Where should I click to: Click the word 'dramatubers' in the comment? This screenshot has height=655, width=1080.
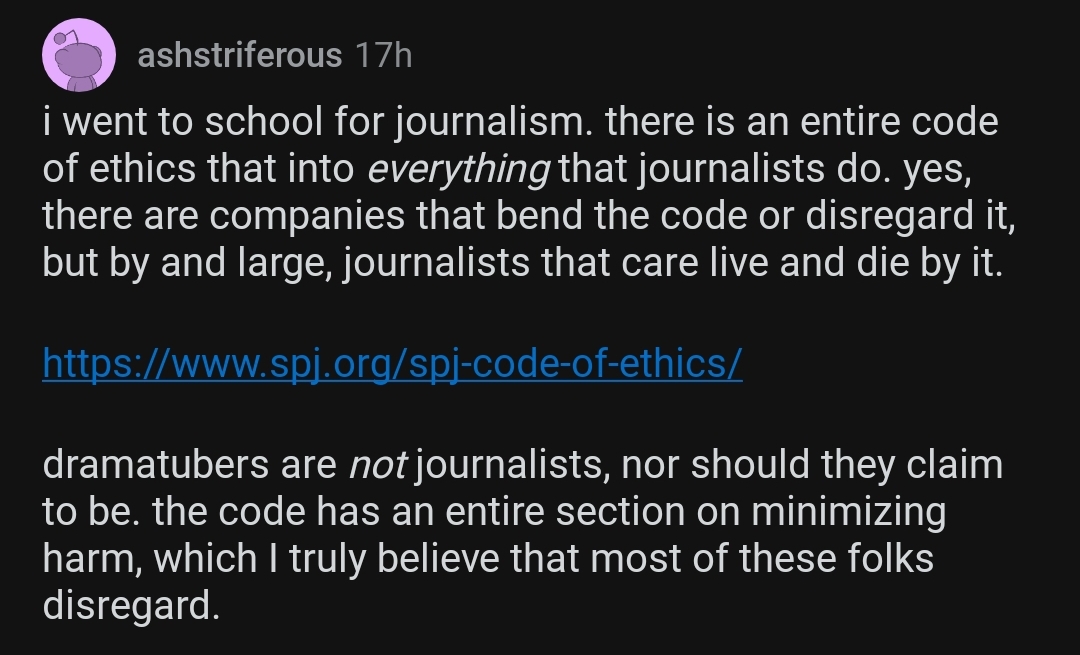[x=156, y=464]
